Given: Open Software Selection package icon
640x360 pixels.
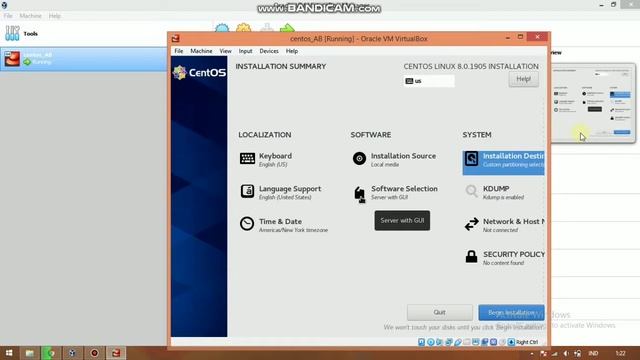Looking at the screenshot, I should tap(359, 194).
